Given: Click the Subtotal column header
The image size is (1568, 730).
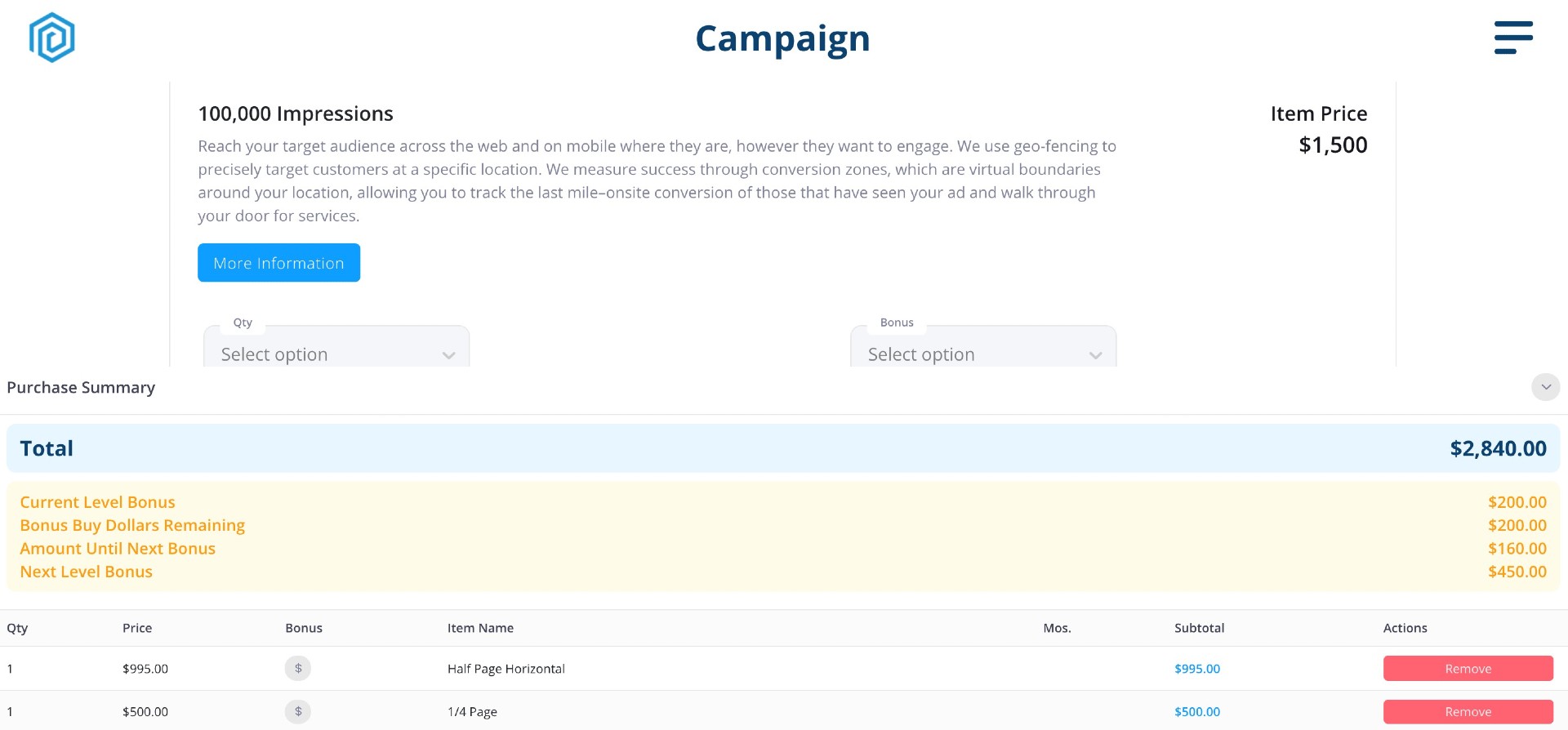Looking at the screenshot, I should pos(1199,628).
